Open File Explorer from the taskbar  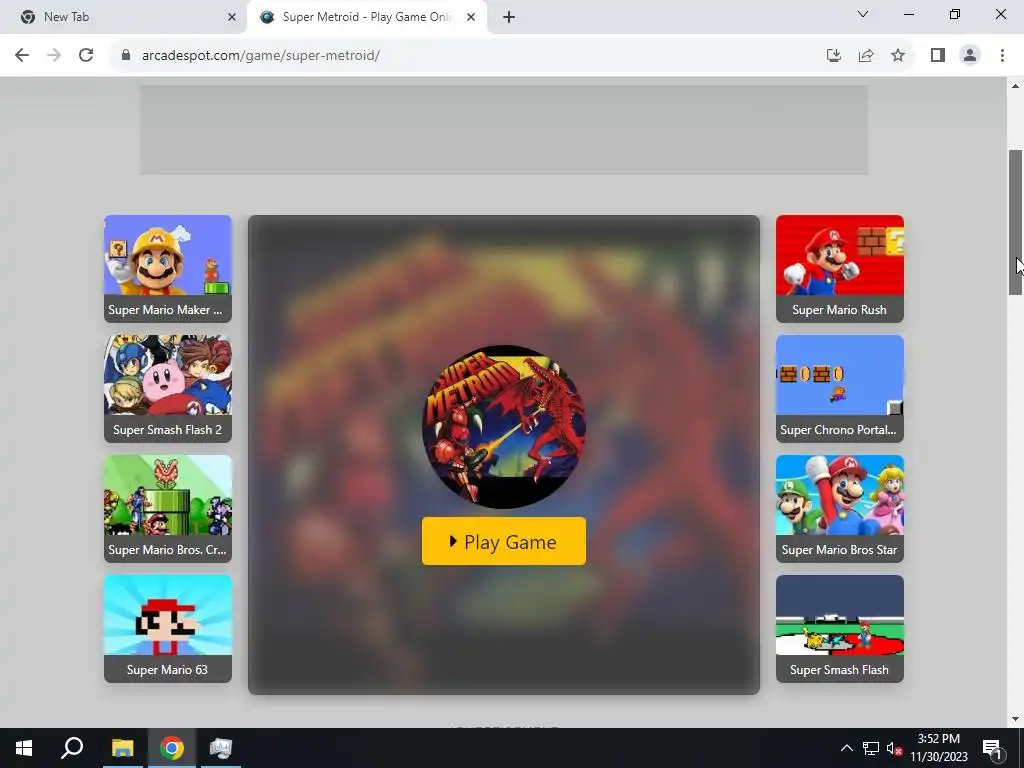pos(122,748)
